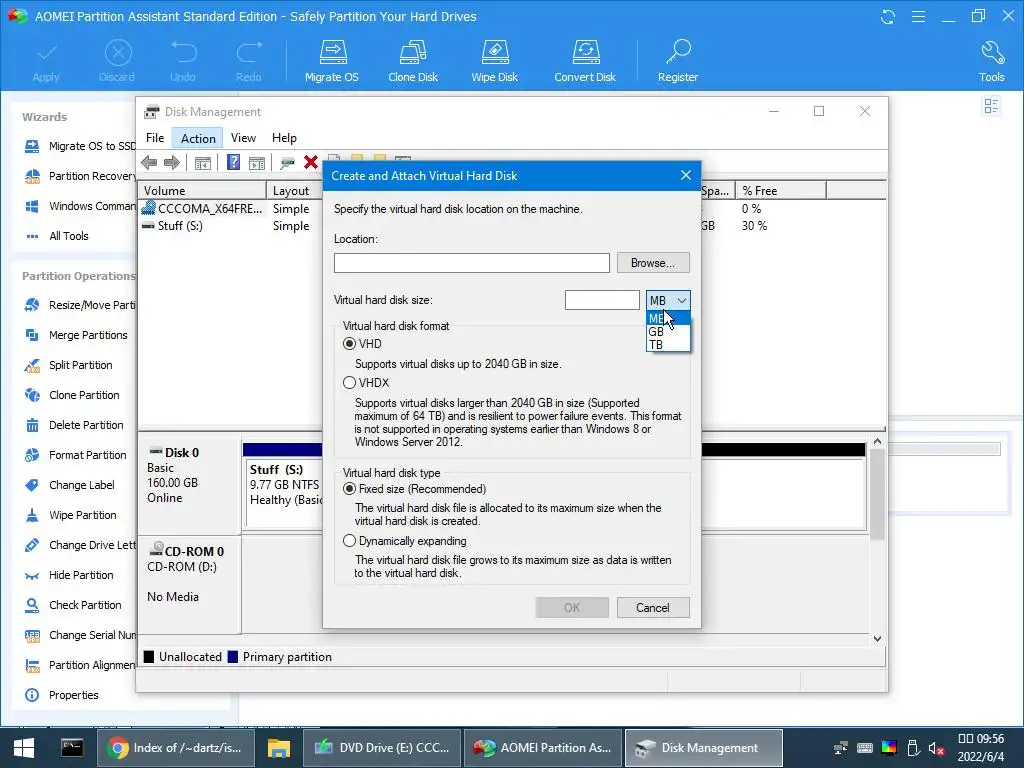Open Partition Recovery wizard
This screenshot has width=1024, height=768.
tap(80, 176)
